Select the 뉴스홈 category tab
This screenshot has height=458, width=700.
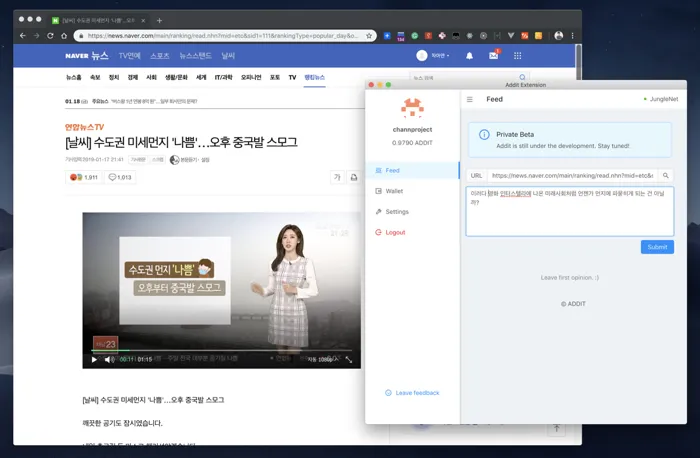coord(74,77)
